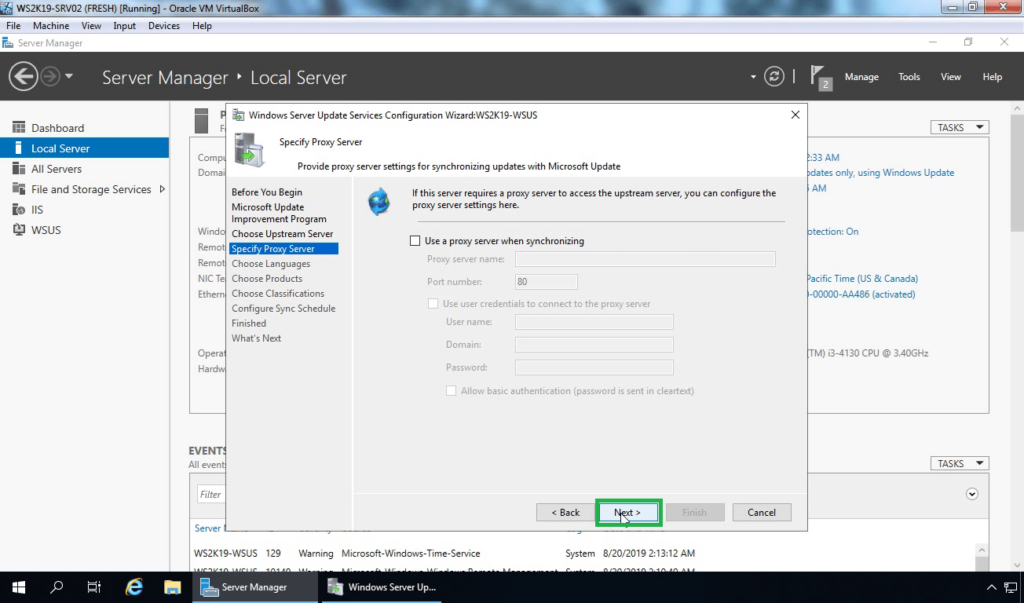The height and width of the screenshot is (603, 1024).
Task: Open Windows Update settings link
Action: pos(881,172)
